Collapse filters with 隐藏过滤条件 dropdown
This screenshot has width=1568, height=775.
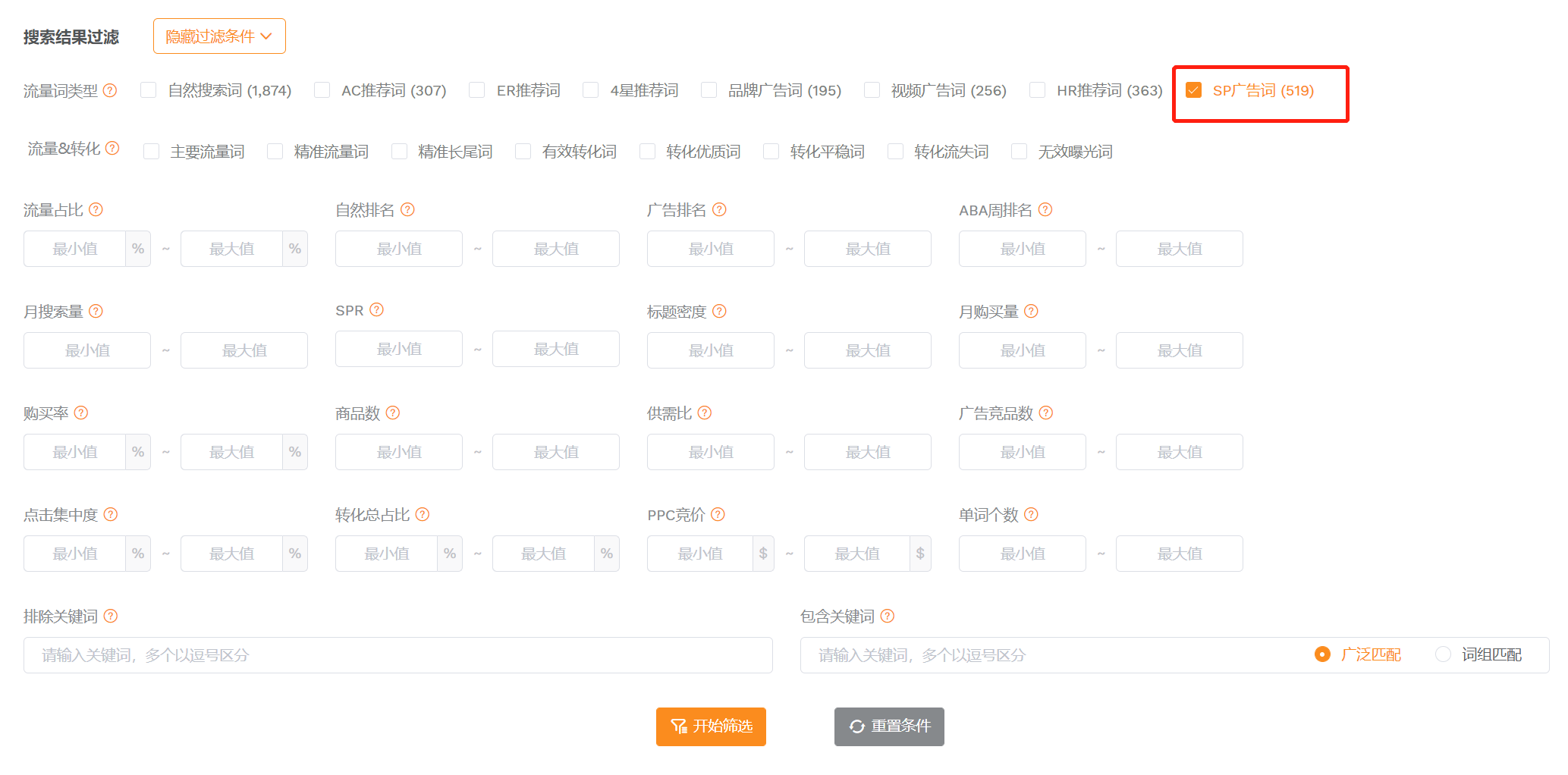click(x=219, y=36)
